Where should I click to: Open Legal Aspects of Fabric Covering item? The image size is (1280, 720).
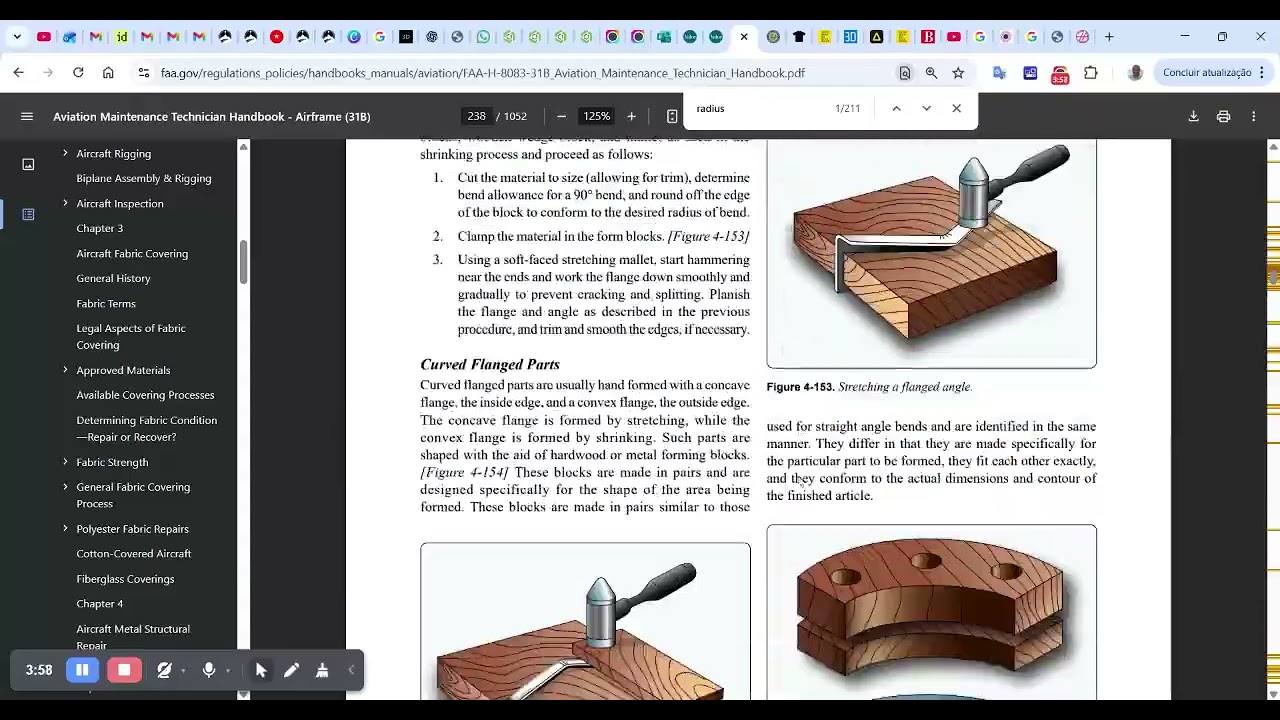click(x=131, y=336)
